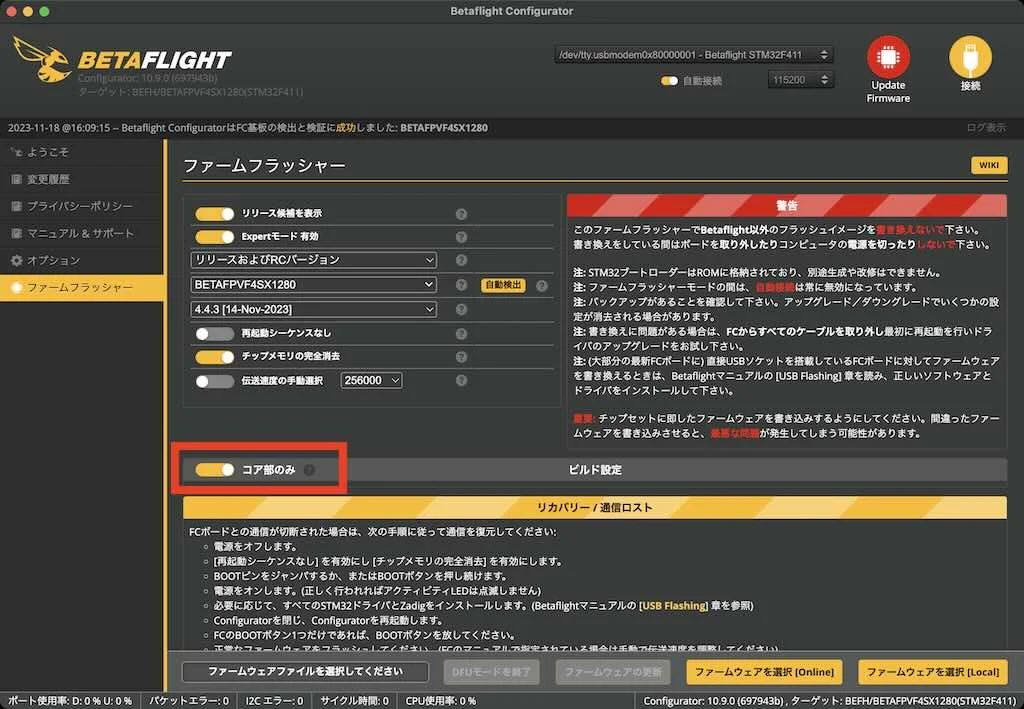Image resolution: width=1024 pixels, height=709 pixels.
Task: Turn off コア部のみ switch
Action: [x=214, y=469]
